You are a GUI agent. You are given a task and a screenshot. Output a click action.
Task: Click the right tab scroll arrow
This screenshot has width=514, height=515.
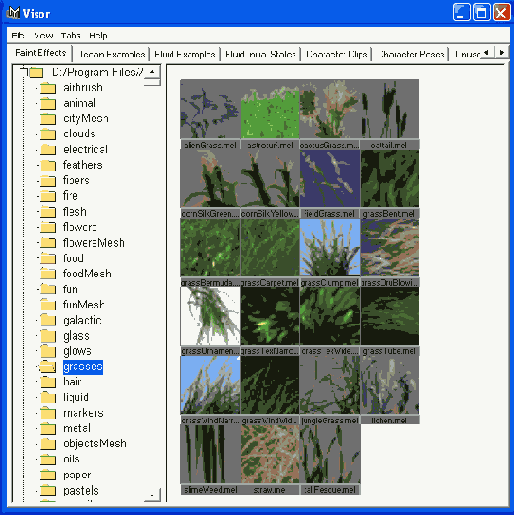(x=502, y=53)
